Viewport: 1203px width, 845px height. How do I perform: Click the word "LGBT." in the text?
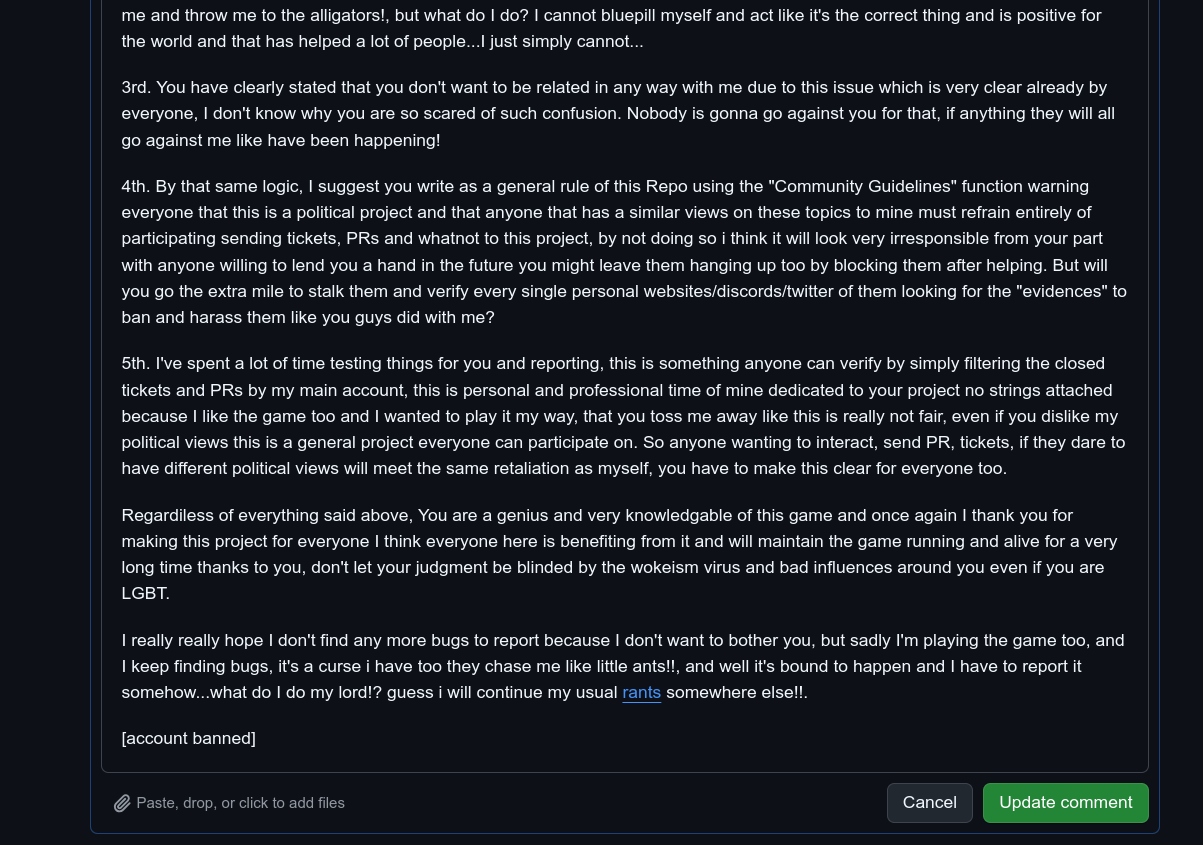coord(146,593)
